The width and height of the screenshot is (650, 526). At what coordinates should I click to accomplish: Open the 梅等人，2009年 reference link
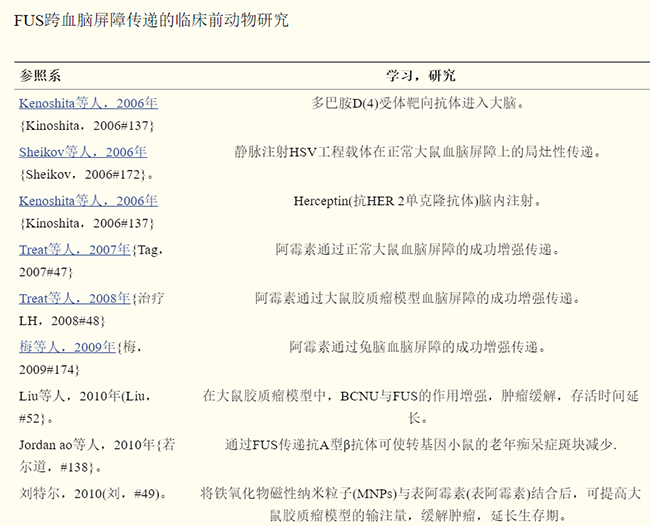click(x=67, y=347)
